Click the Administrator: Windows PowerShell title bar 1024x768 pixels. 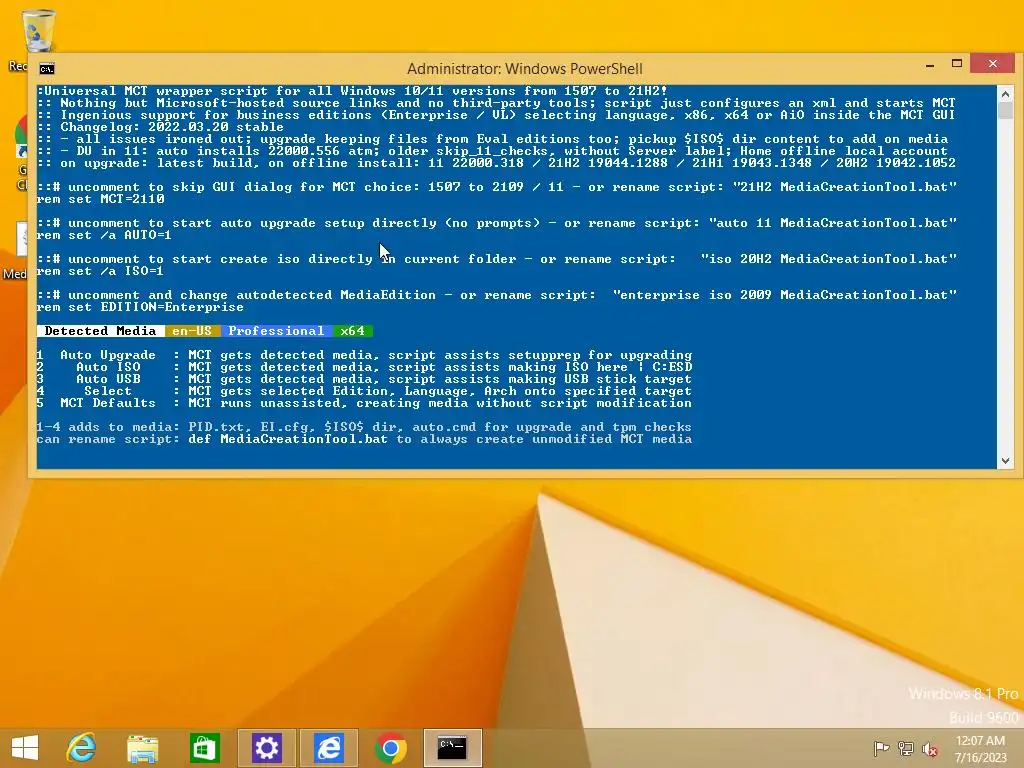tap(524, 69)
